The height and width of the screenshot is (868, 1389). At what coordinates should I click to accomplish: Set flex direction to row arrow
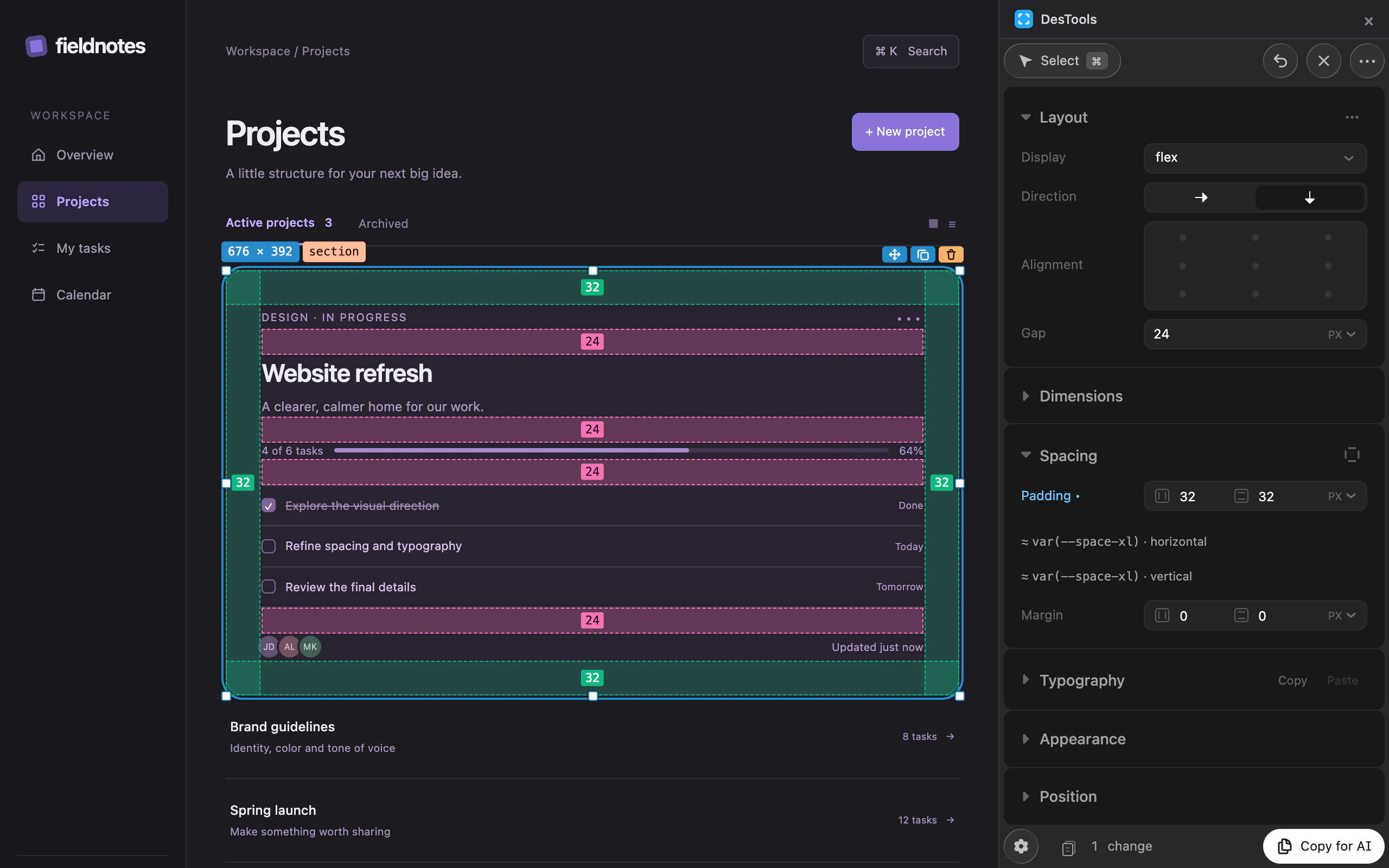tap(1201, 197)
